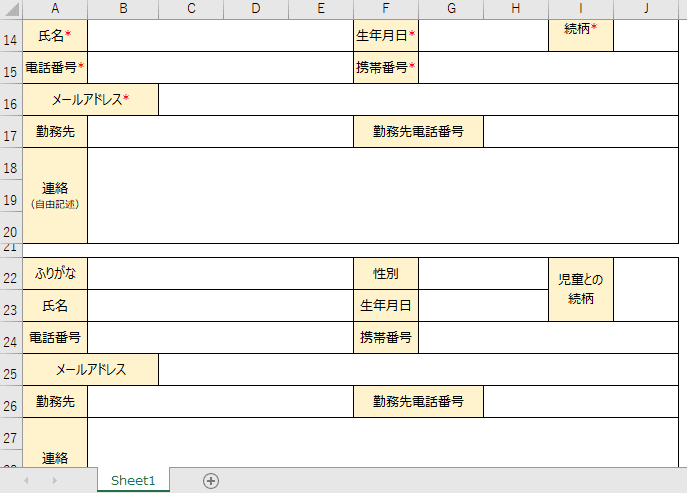Select row 17 header

point(11,131)
